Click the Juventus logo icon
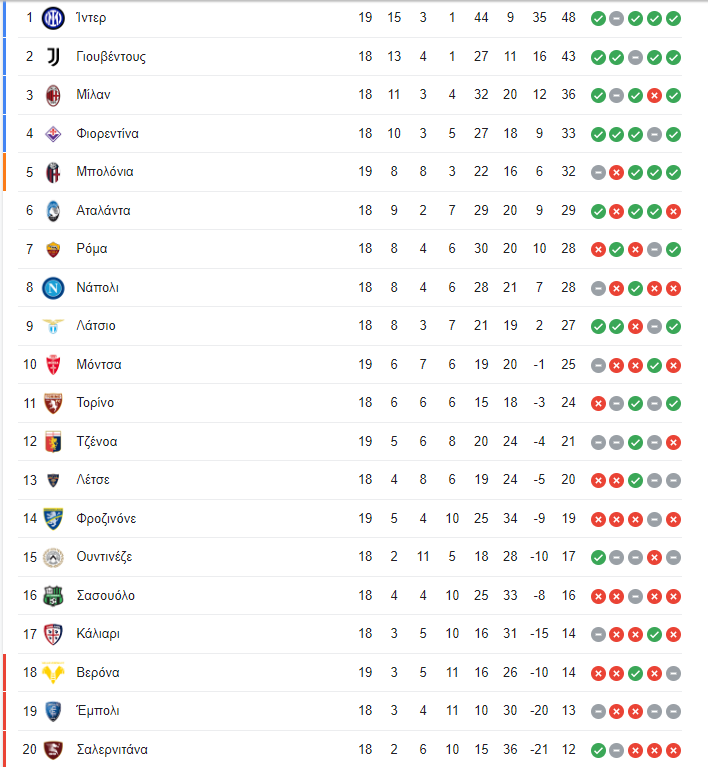708x767 pixels. click(53, 57)
